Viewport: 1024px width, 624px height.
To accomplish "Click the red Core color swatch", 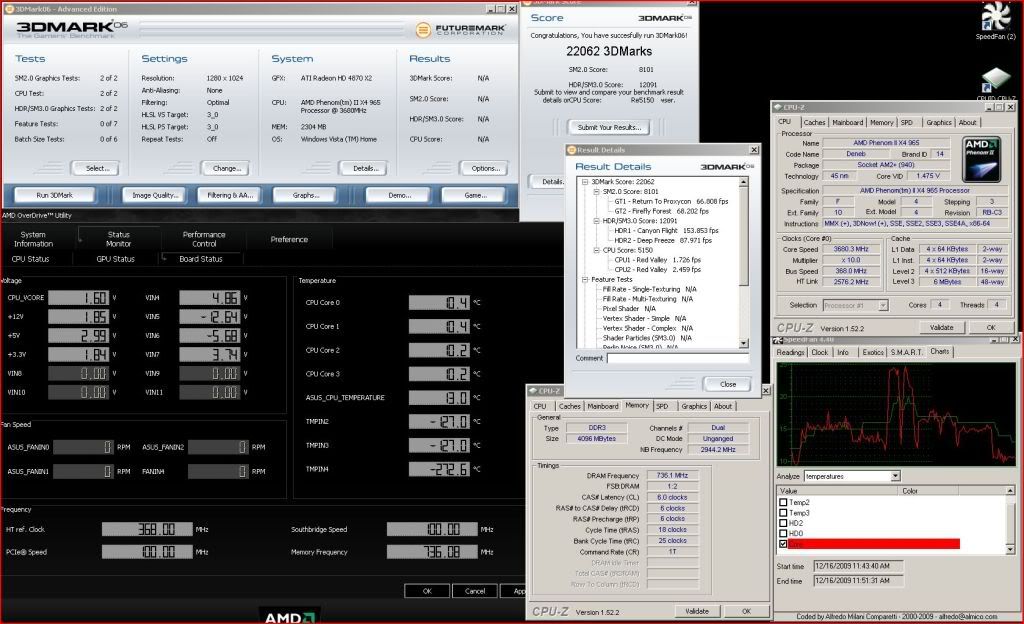I will [930, 544].
